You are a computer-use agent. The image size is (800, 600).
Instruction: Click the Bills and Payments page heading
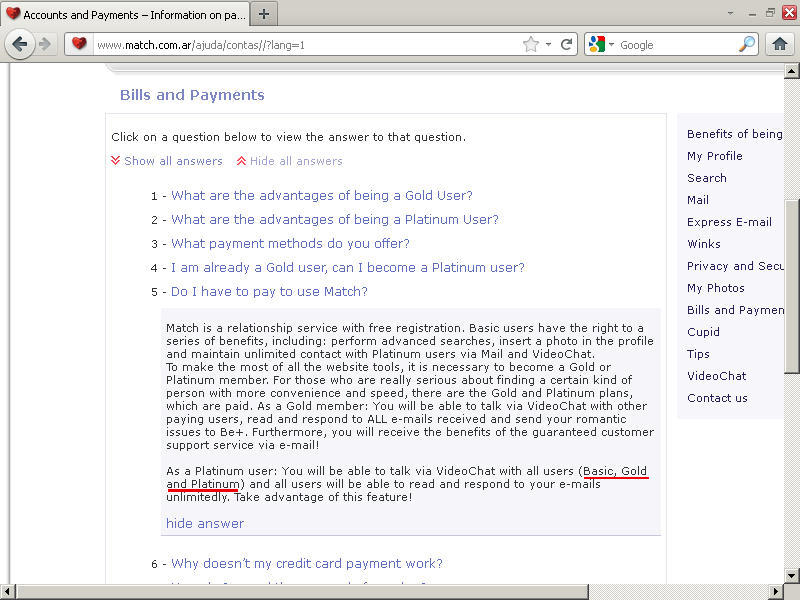click(192, 95)
